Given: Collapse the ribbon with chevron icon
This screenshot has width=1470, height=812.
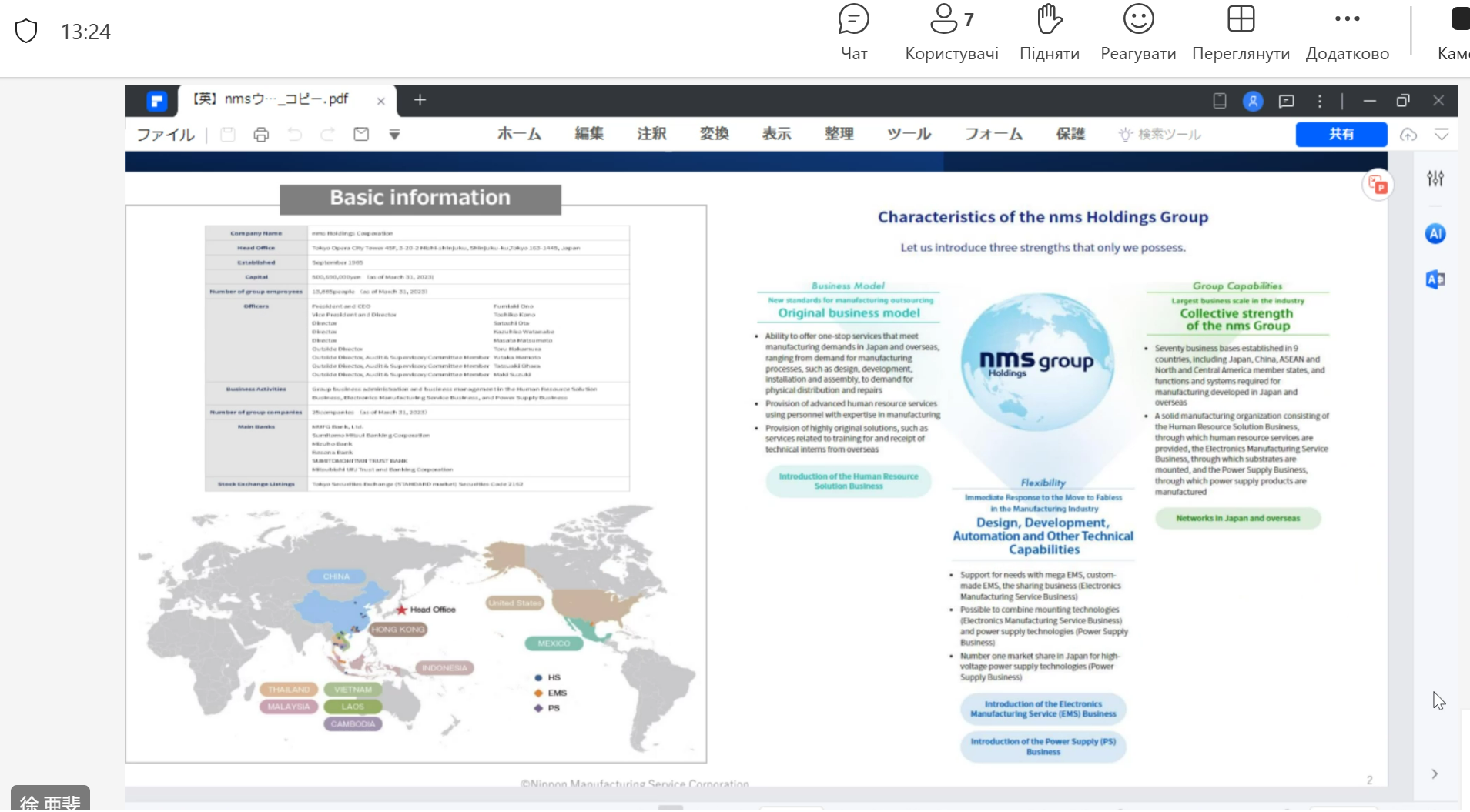Looking at the screenshot, I should 1442,135.
